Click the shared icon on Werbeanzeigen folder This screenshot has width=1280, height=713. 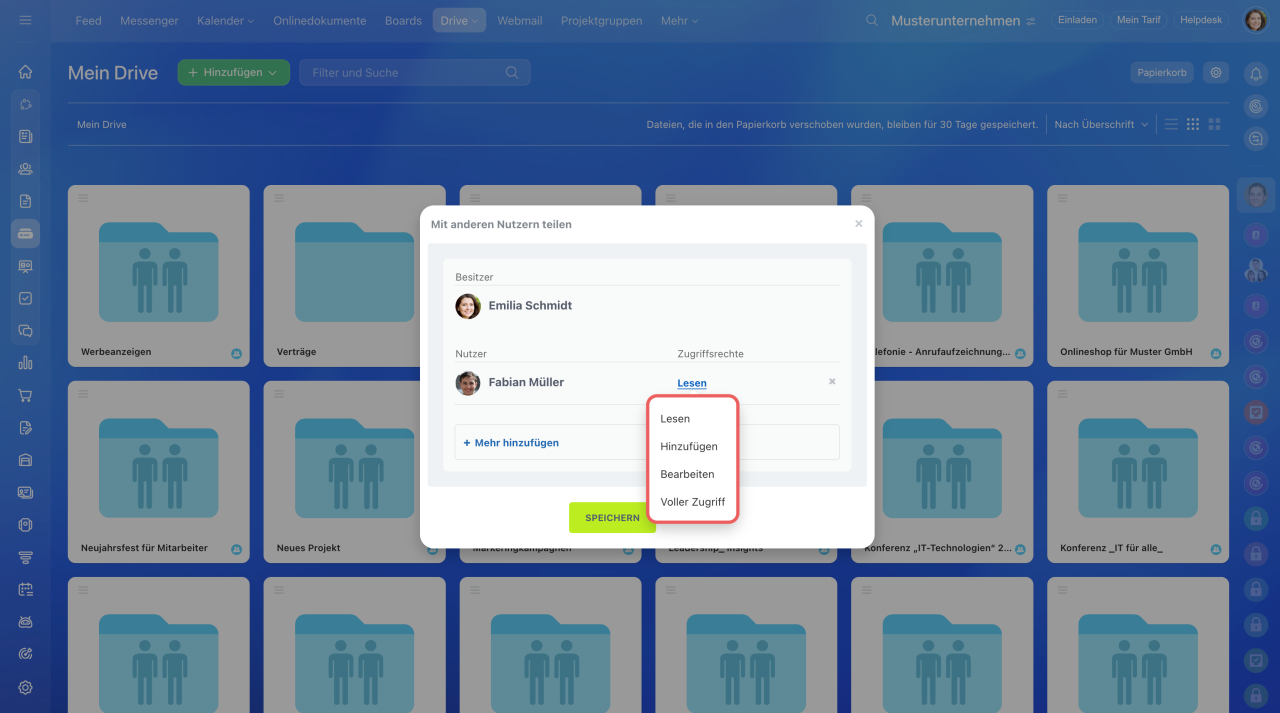(237, 353)
